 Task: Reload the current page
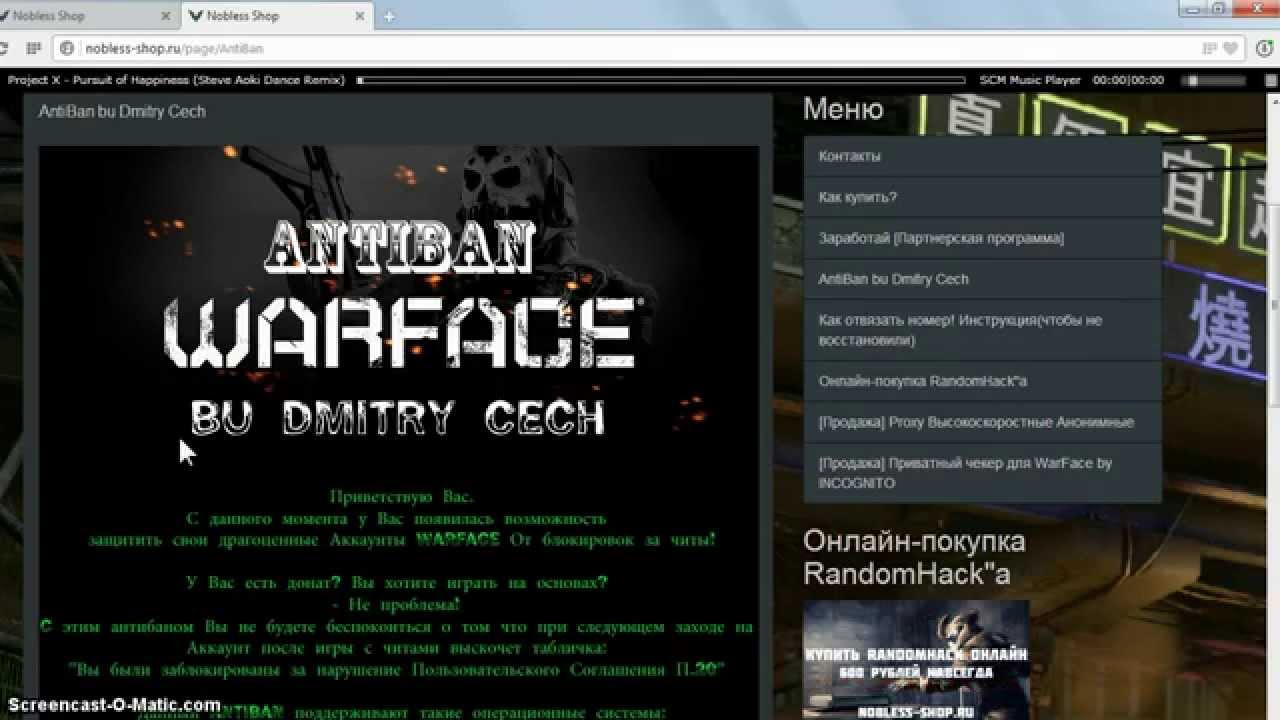coord(5,47)
